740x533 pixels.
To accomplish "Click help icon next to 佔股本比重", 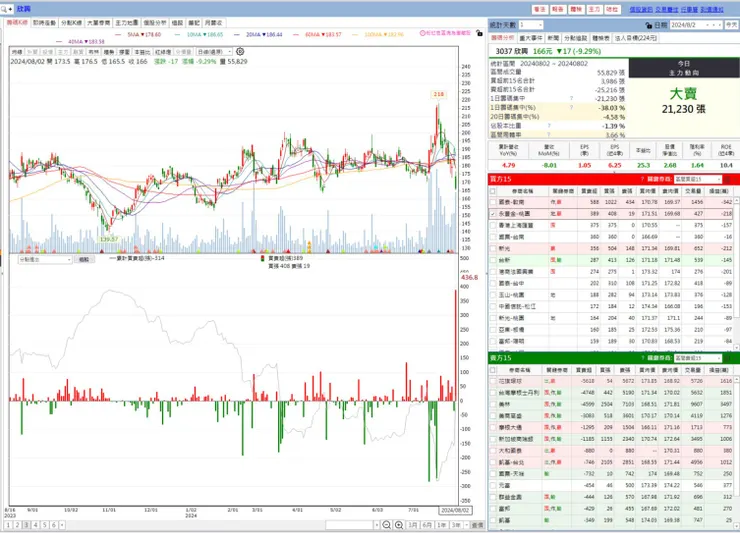I will 549,126.
